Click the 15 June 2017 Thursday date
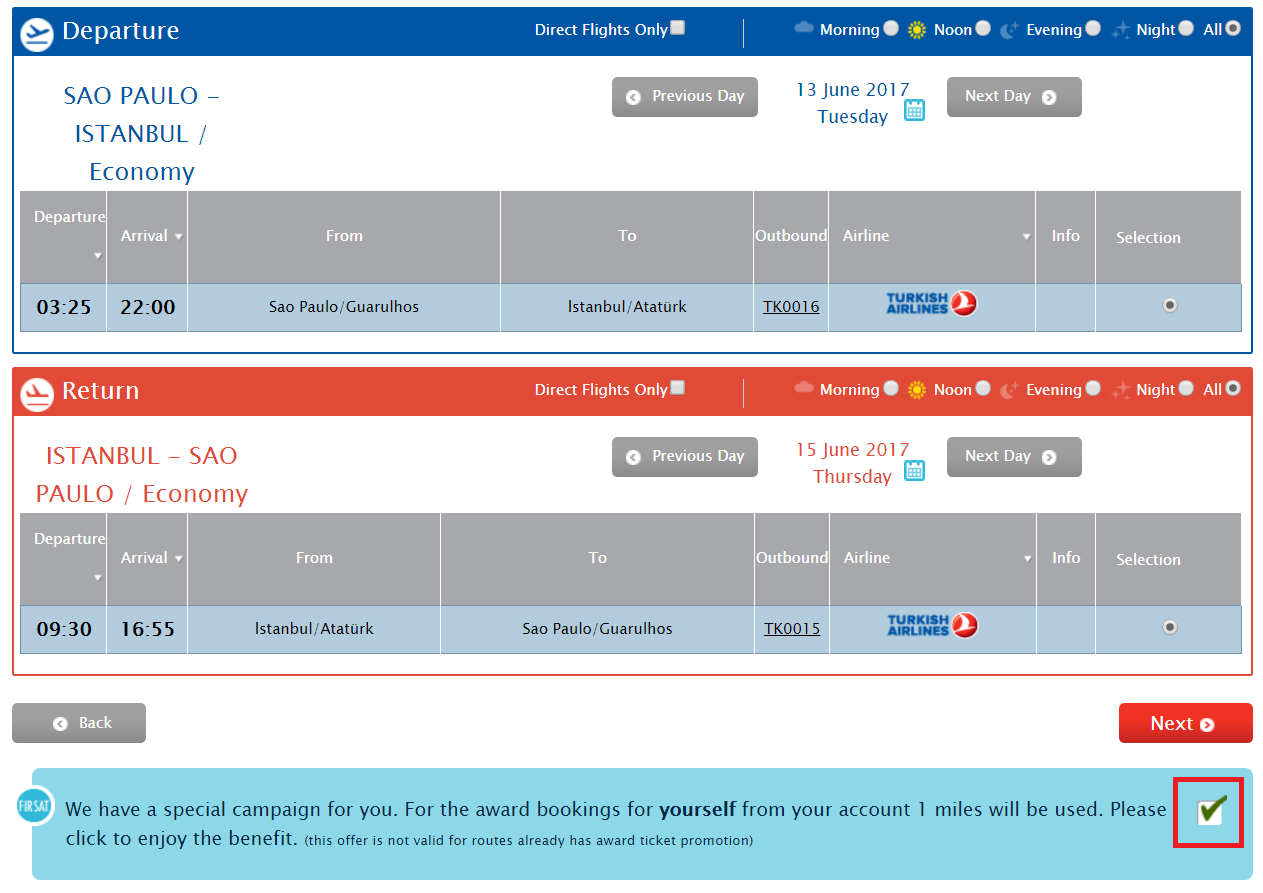Screen dimensions: 1263x893 point(852,463)
